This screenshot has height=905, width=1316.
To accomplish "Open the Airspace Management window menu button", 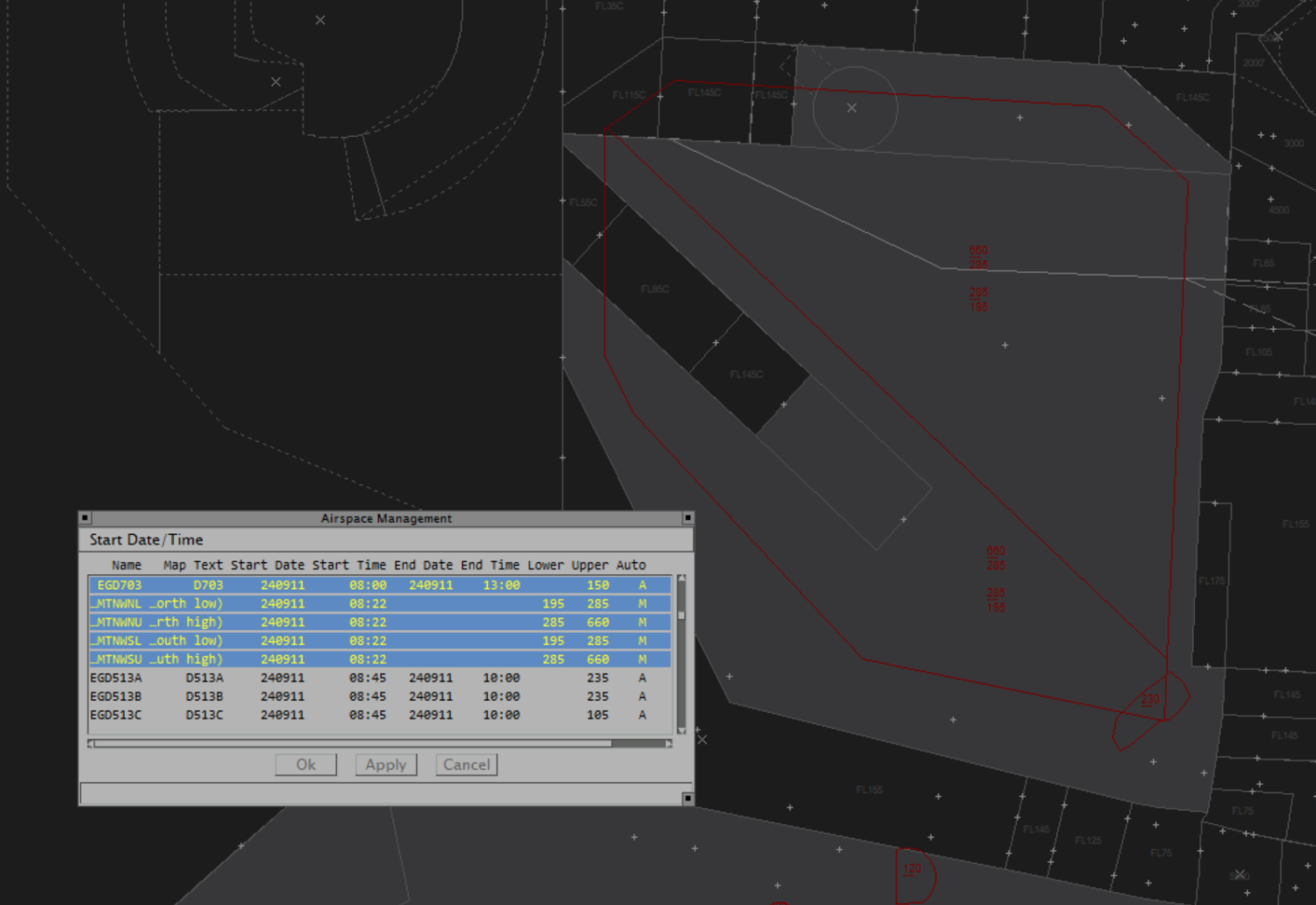I will (x=85, y=518).
